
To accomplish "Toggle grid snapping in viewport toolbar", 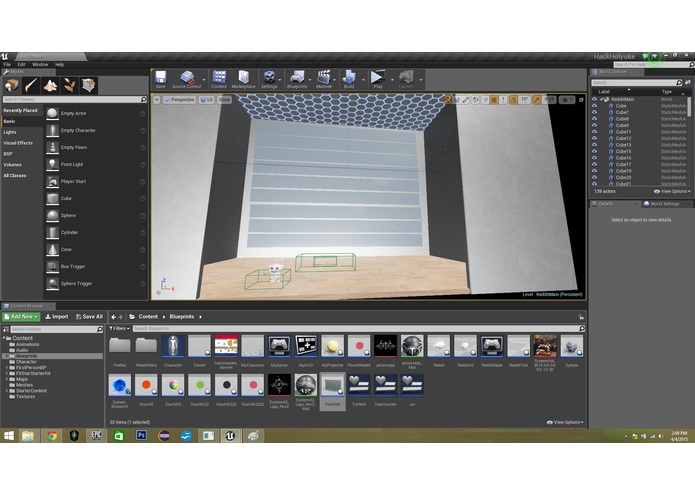I will [x=494, y=100].
